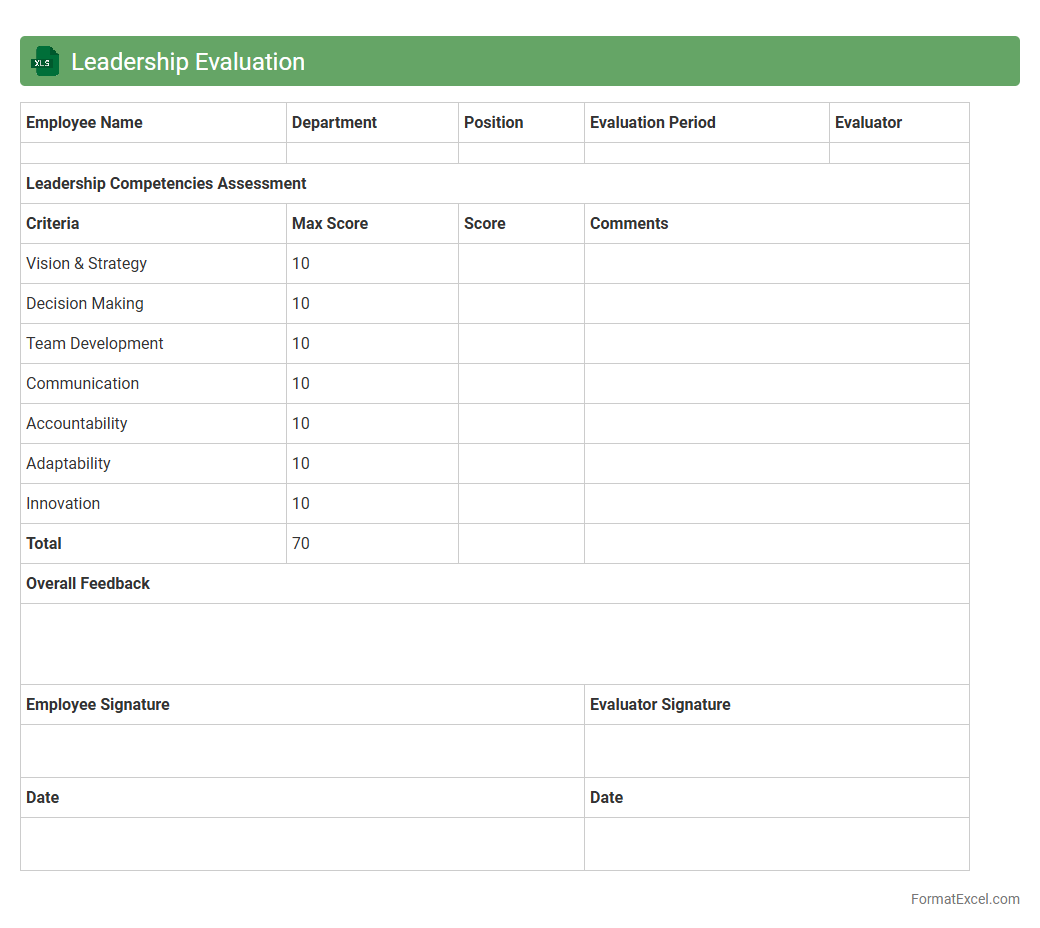Select the Score cell for Vision & Strategy

pyautogui.click(x=521, y=264)
